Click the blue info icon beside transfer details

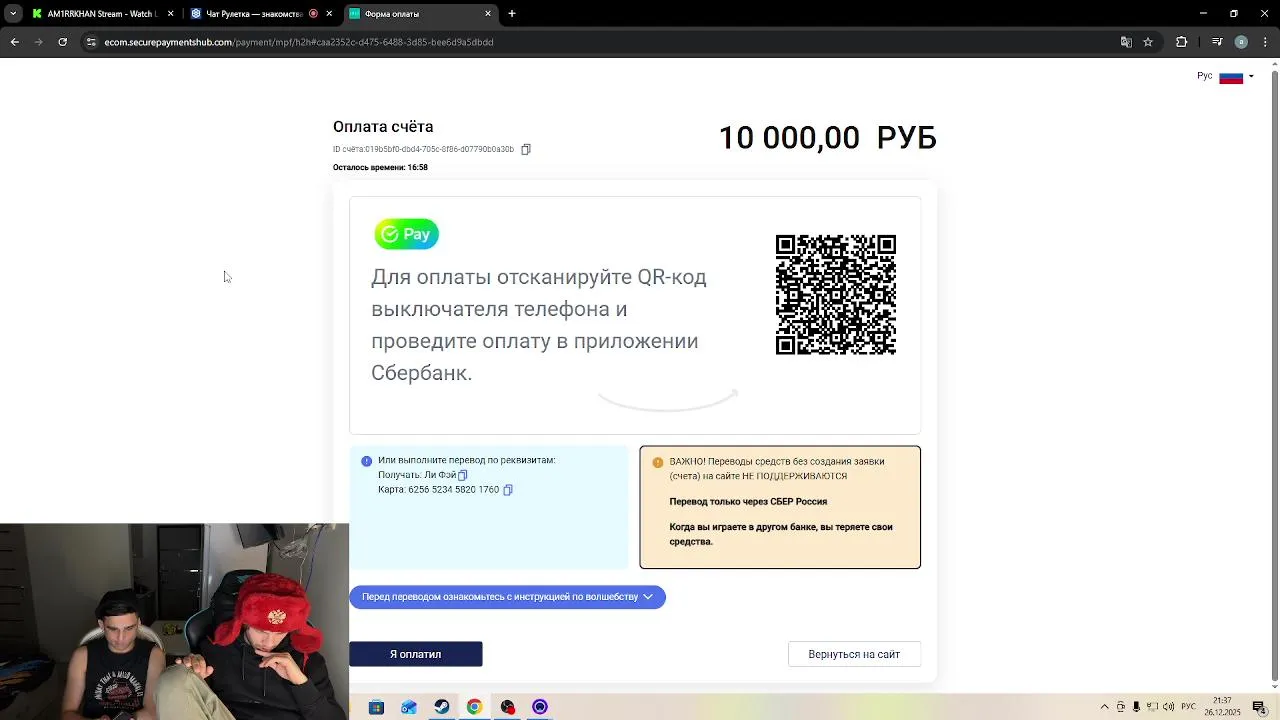pyautogui.click(x=366, y=461)
